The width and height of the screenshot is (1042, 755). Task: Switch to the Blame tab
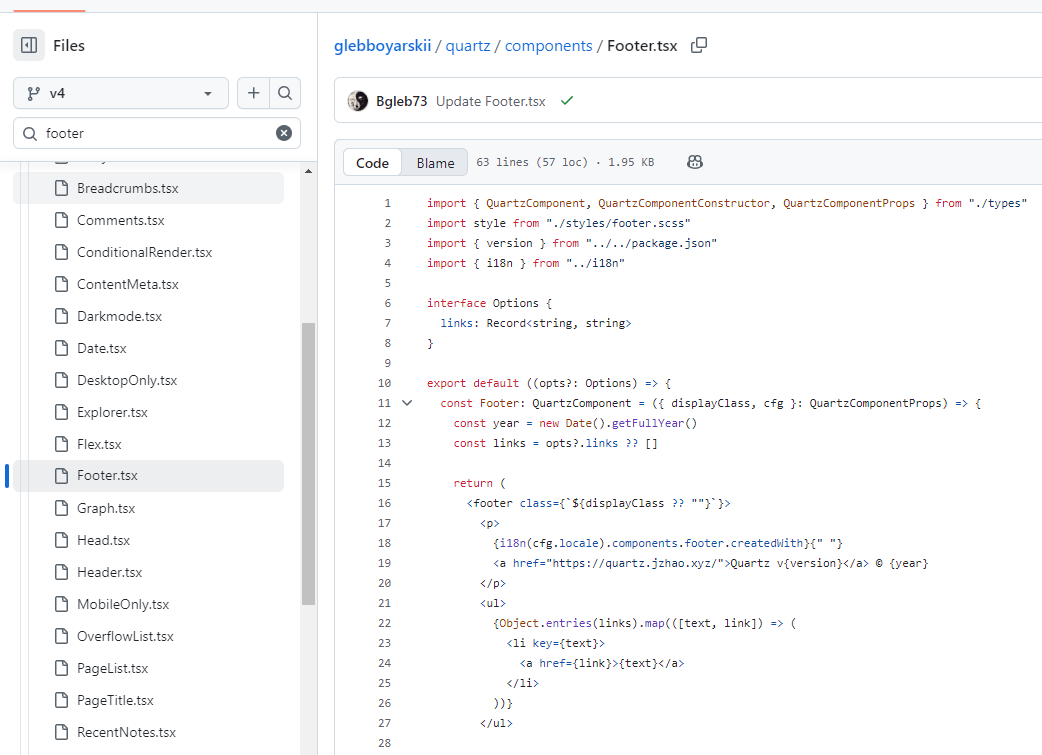coord(435,163)
